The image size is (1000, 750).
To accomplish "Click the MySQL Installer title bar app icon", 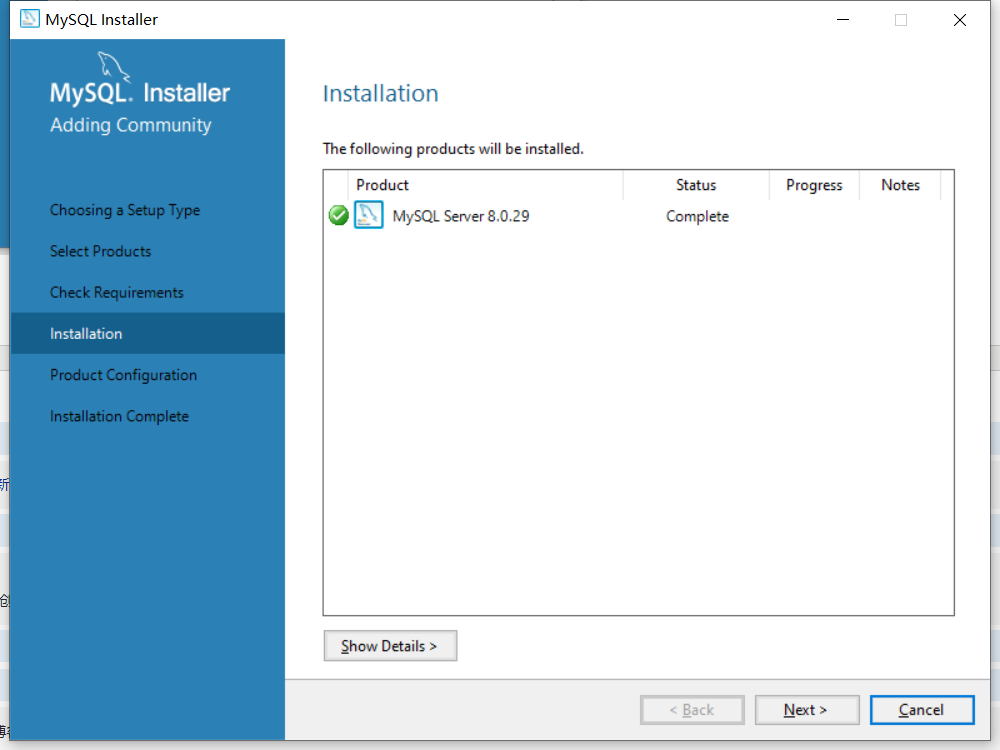I will 29,19.
